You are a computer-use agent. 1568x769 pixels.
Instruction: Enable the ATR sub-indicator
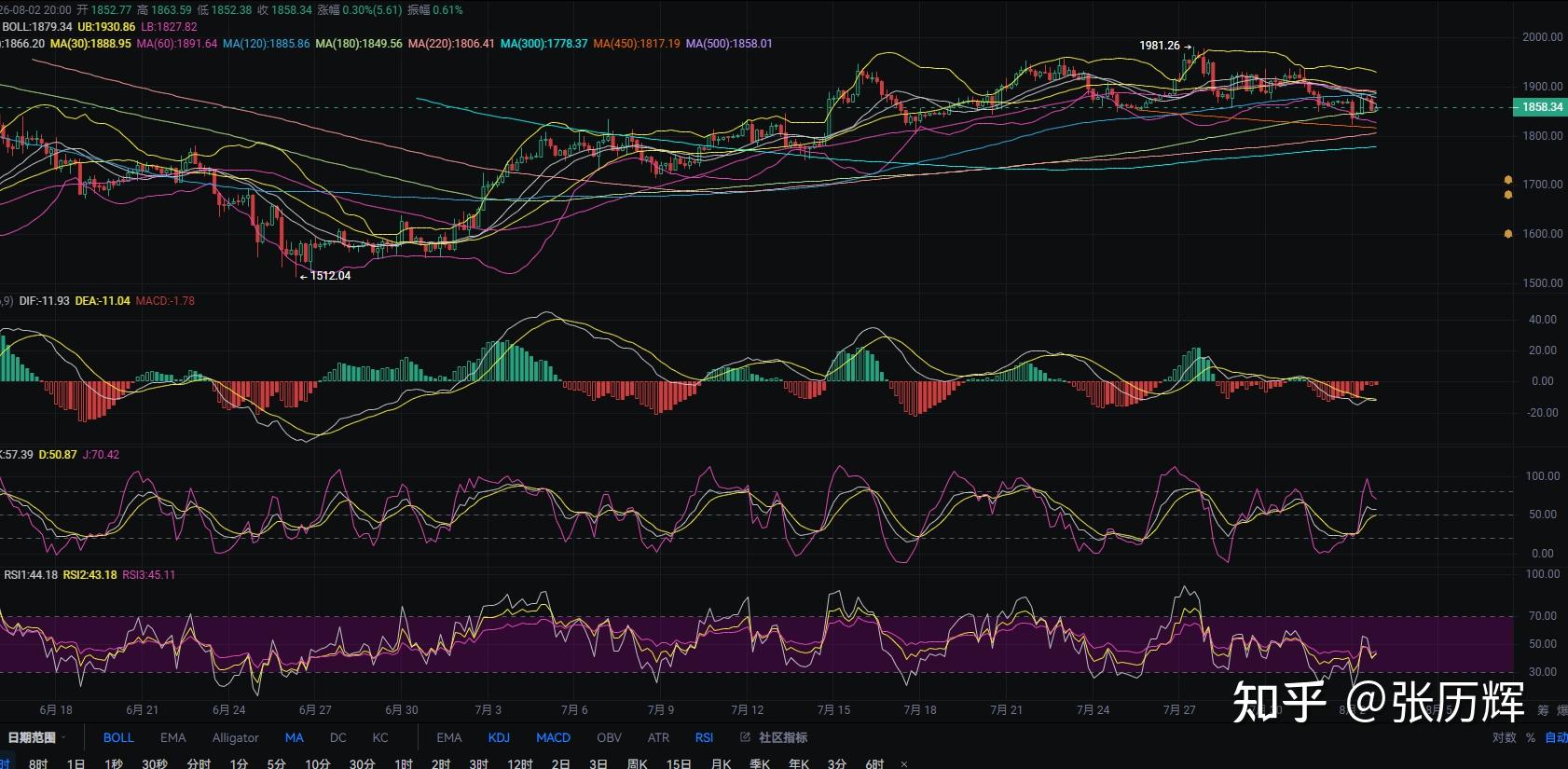click(658, 737)
